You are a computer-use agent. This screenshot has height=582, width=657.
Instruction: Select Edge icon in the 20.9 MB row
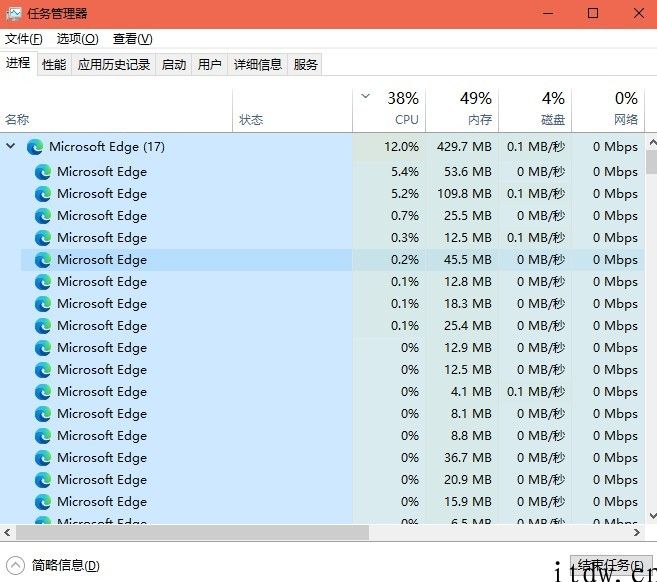click(x=43, y=480)
